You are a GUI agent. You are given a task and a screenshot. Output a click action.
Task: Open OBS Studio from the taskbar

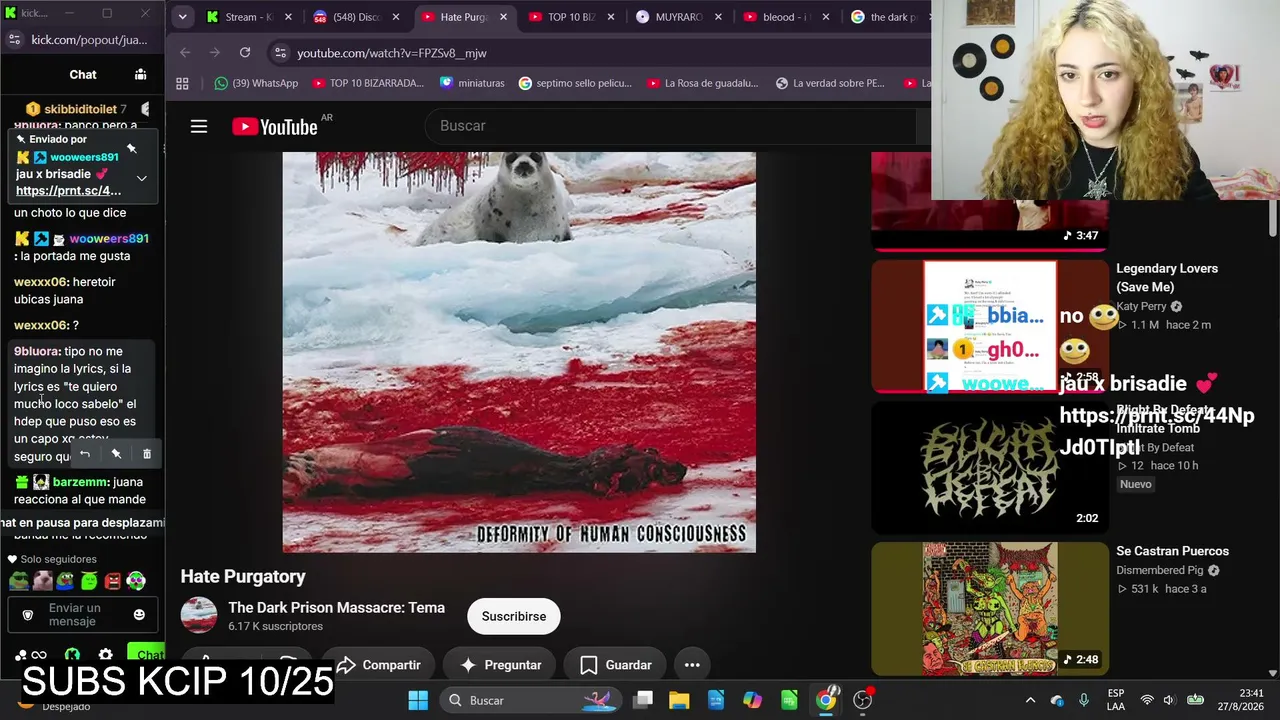click(863, 700)
